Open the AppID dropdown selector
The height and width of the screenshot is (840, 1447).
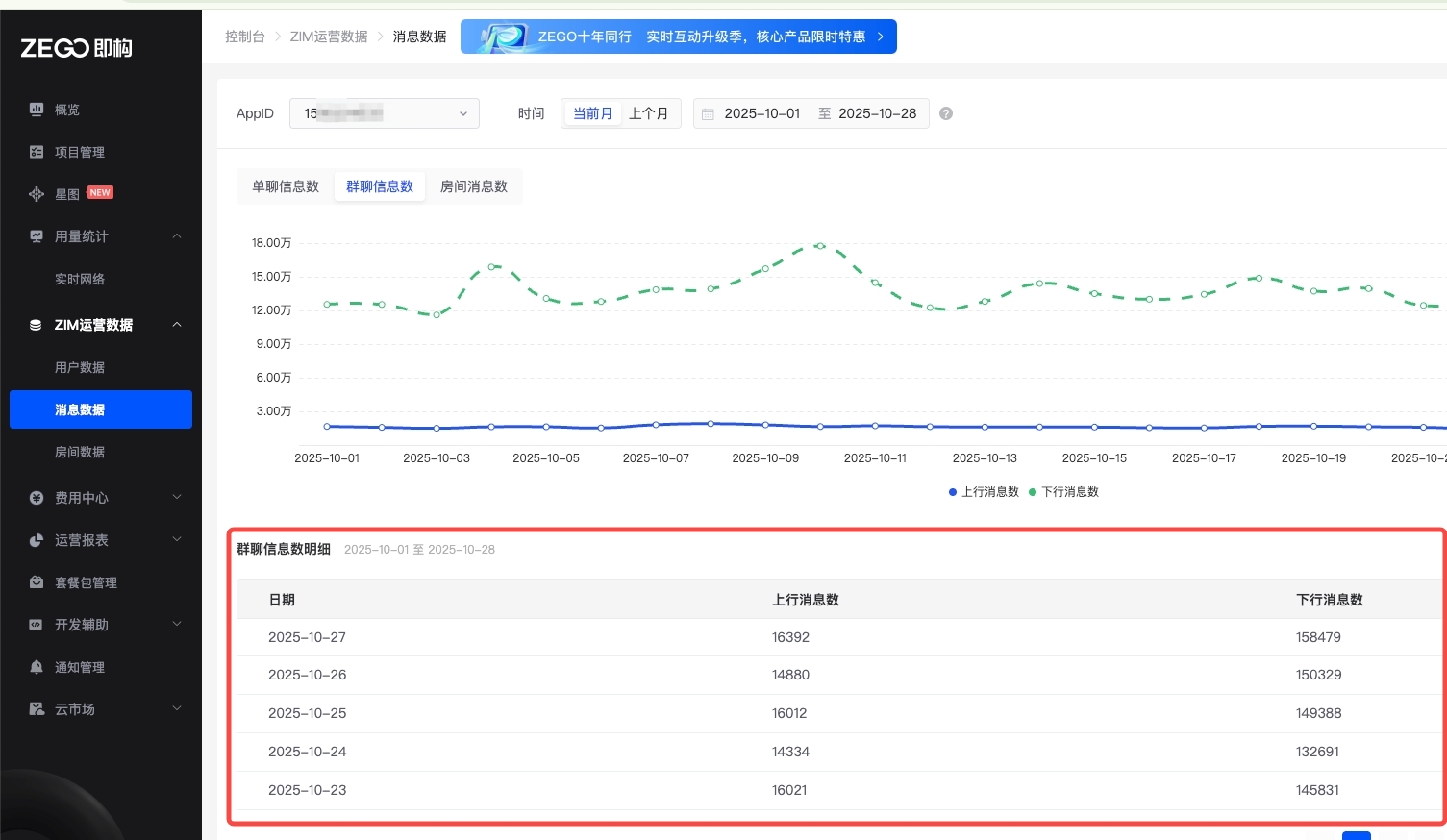coord(384,113)
